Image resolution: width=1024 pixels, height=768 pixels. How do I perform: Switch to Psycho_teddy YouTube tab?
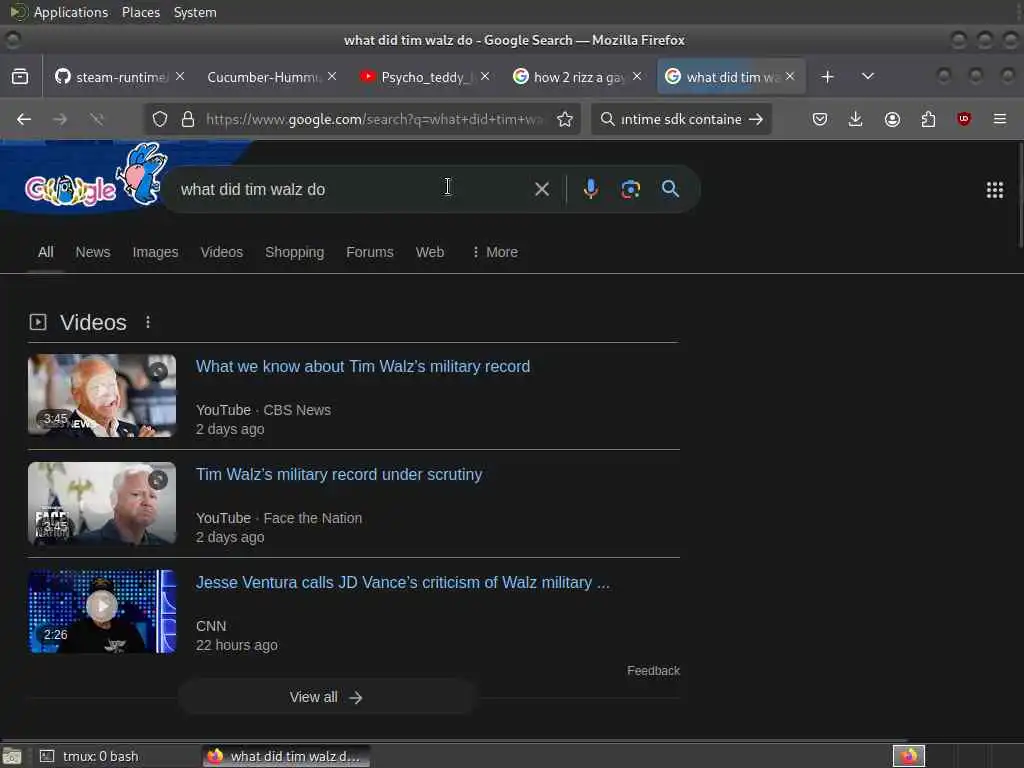pyautogui.click(x=424, y=76)
